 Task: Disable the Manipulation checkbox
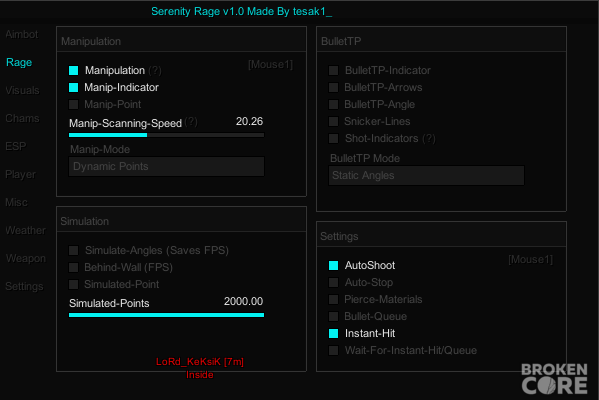tap(73, 70)
